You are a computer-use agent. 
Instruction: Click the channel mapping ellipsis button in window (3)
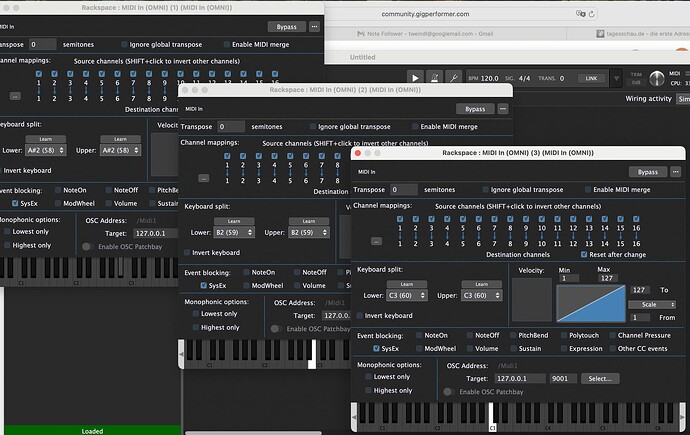coord(376,241)
